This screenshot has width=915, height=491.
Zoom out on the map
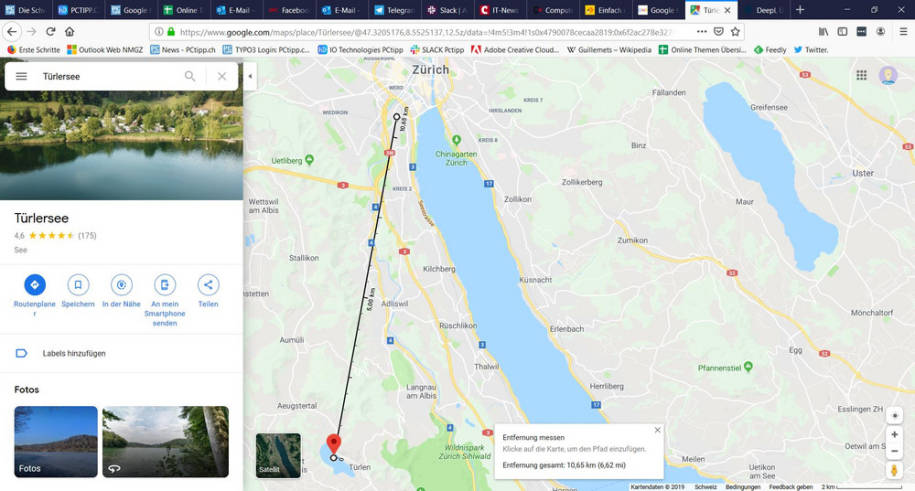tap(894, 450)
